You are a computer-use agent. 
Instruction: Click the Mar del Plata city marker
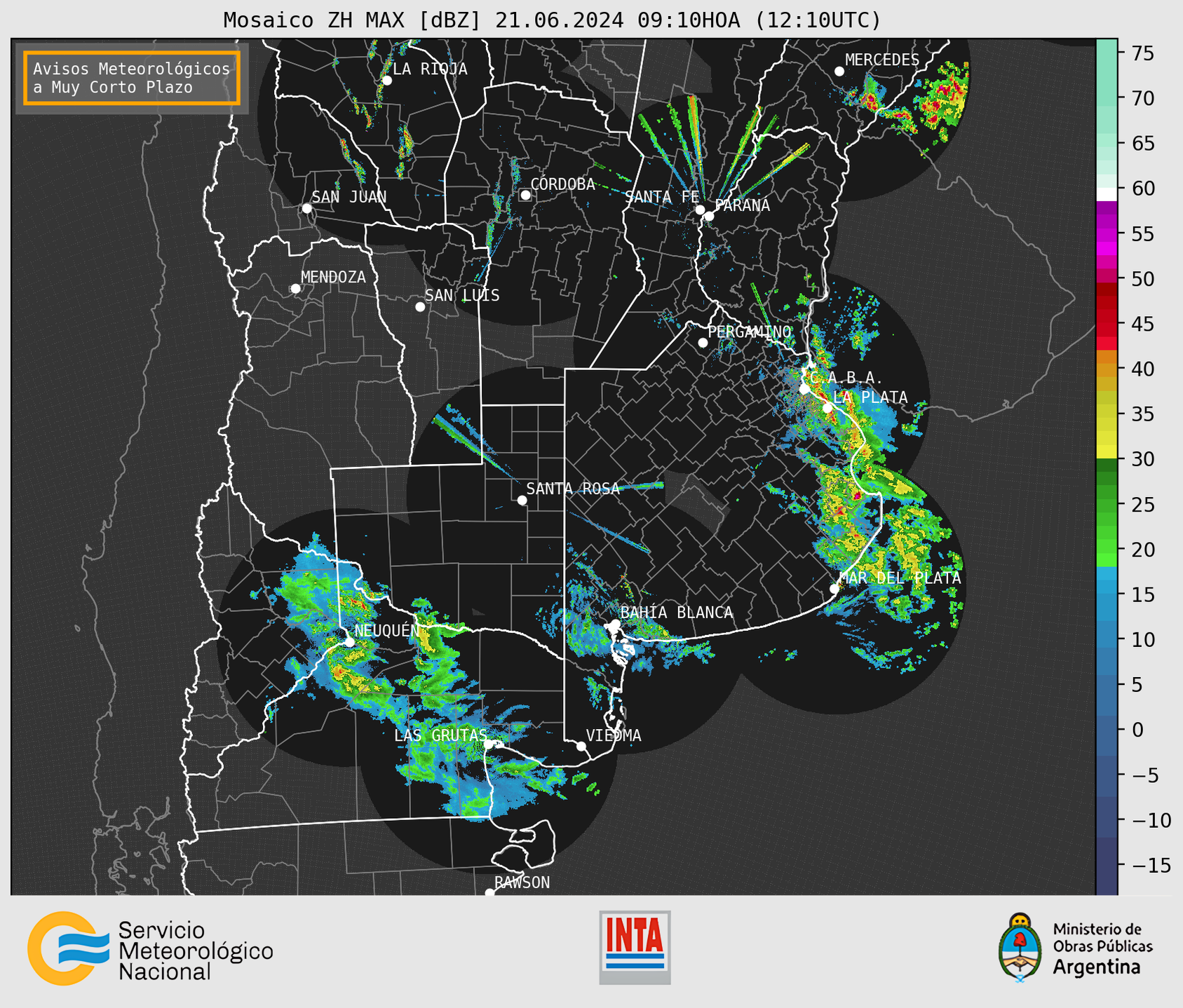[x=834, y=589]
